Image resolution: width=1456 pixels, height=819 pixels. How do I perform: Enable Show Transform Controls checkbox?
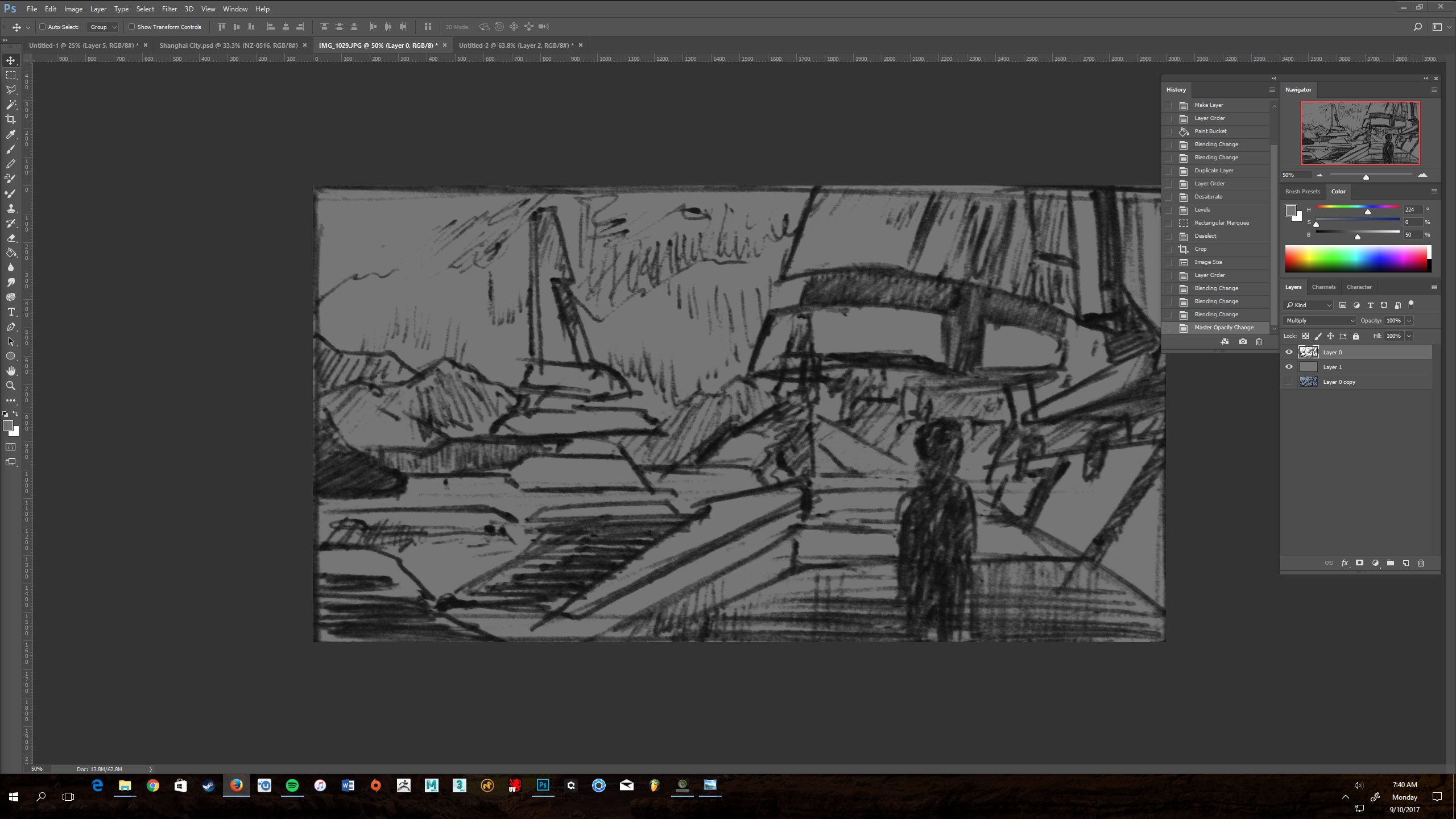131,27
